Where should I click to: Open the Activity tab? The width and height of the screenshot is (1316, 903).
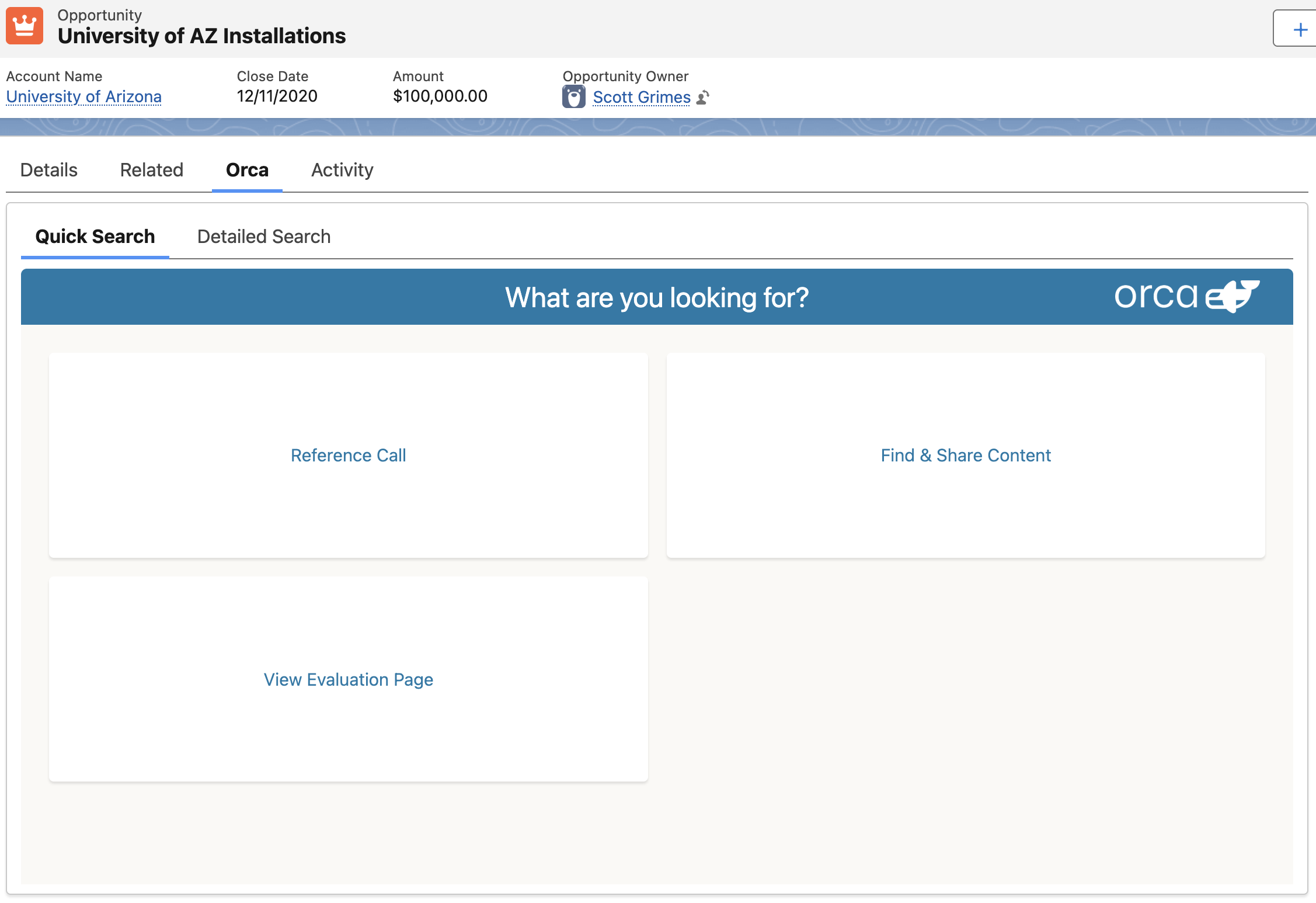(342, 170)
